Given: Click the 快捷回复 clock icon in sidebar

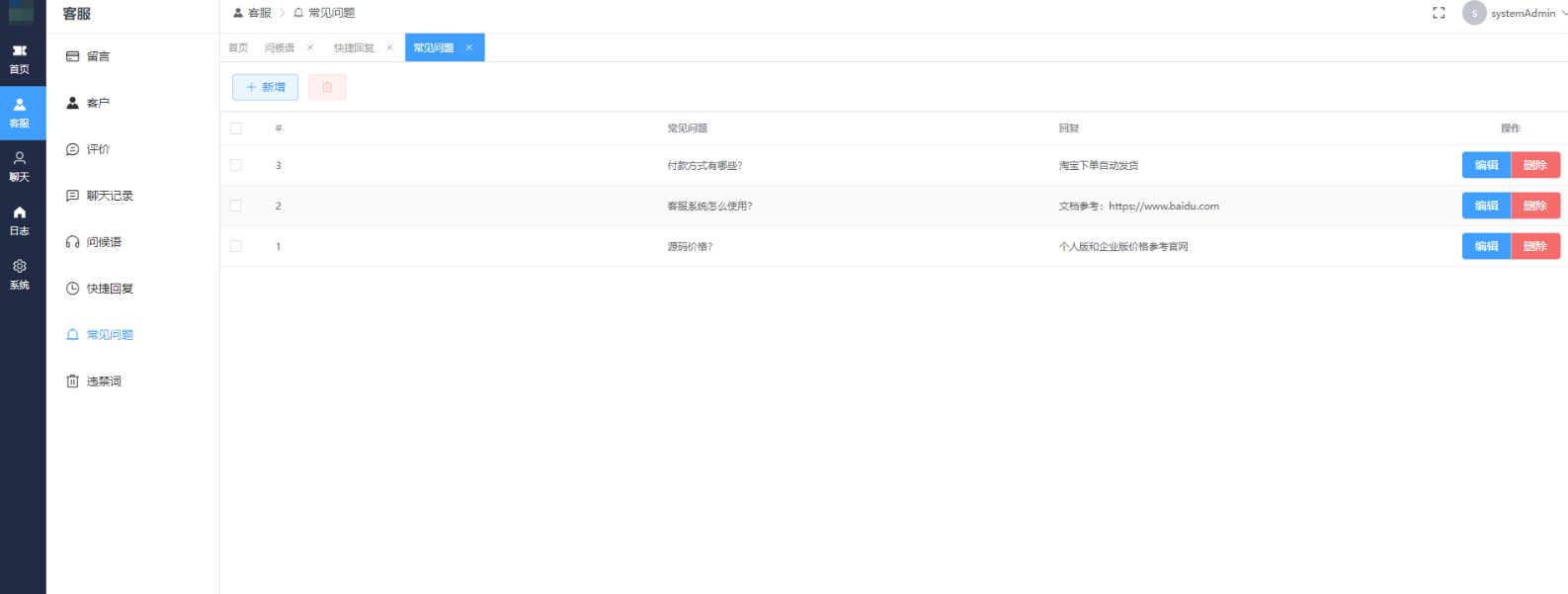Looking at the screenshot, I should coord(72,289).
